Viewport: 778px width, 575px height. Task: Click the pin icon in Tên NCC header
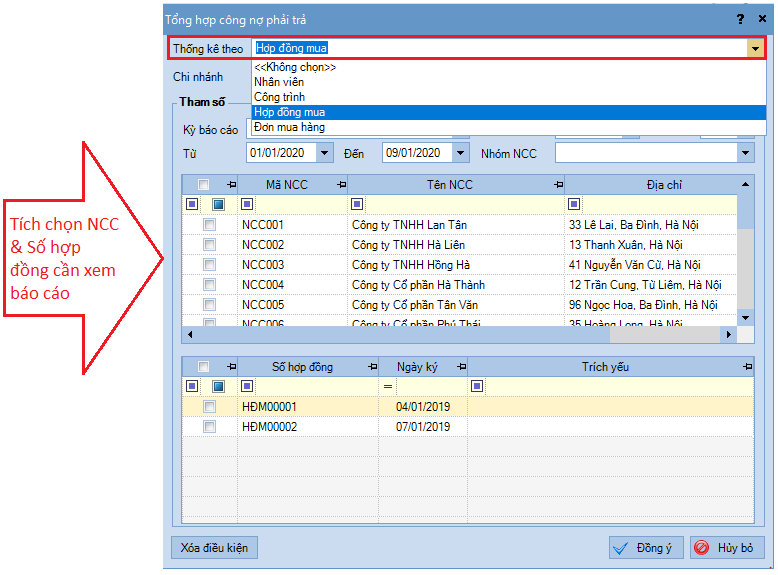pos(556,185)
